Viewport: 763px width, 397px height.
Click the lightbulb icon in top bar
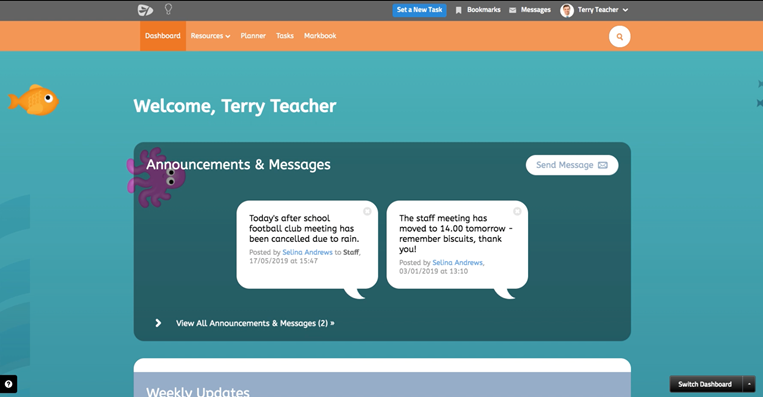(168, 9)
